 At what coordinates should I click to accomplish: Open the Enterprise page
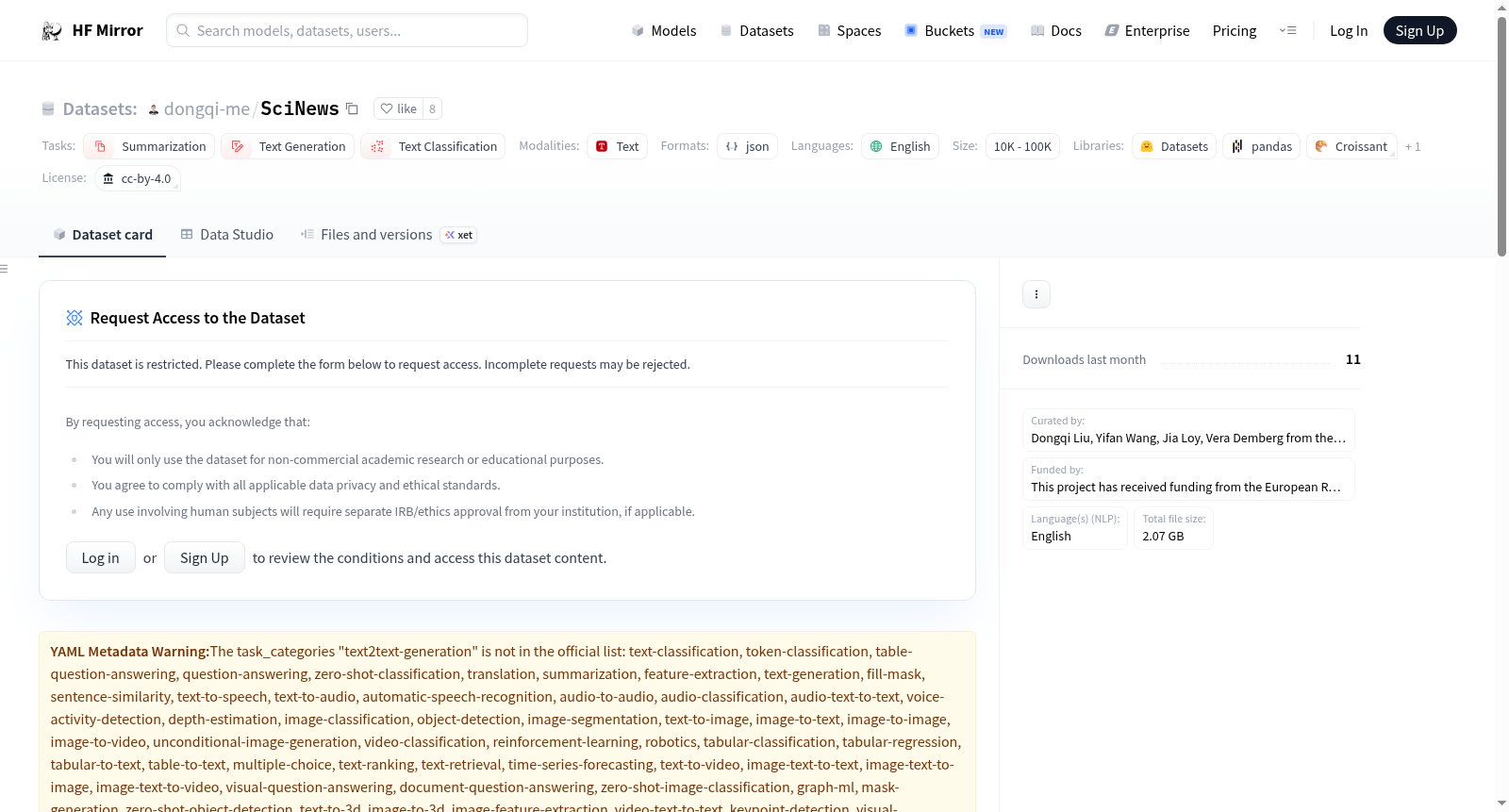[1147, 30]
